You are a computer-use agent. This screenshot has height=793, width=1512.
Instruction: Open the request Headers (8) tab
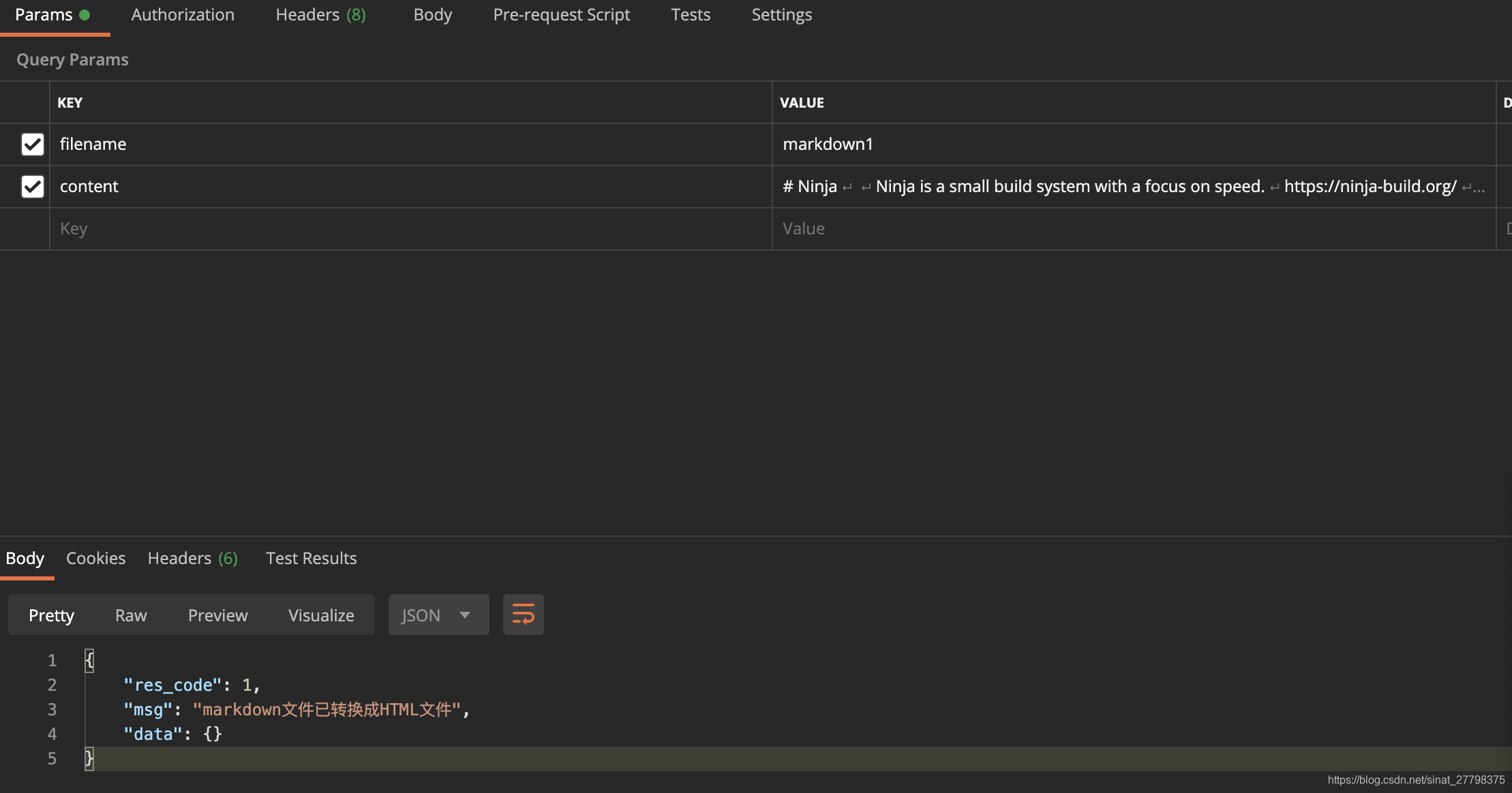pyautogui.click(x=320, y=15)
